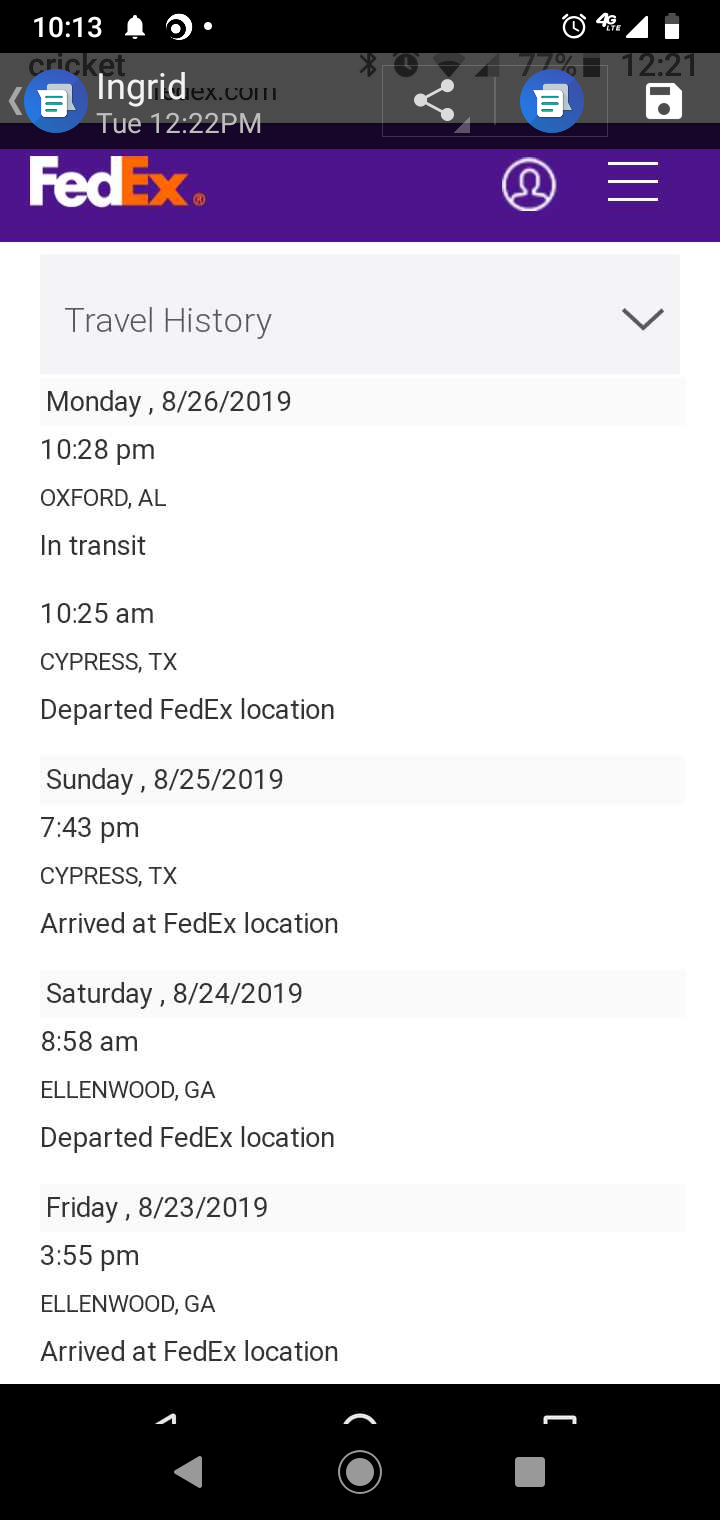Tap the alarm icon in the status bar
The image size is (720, 1520).
click(574, 26)
